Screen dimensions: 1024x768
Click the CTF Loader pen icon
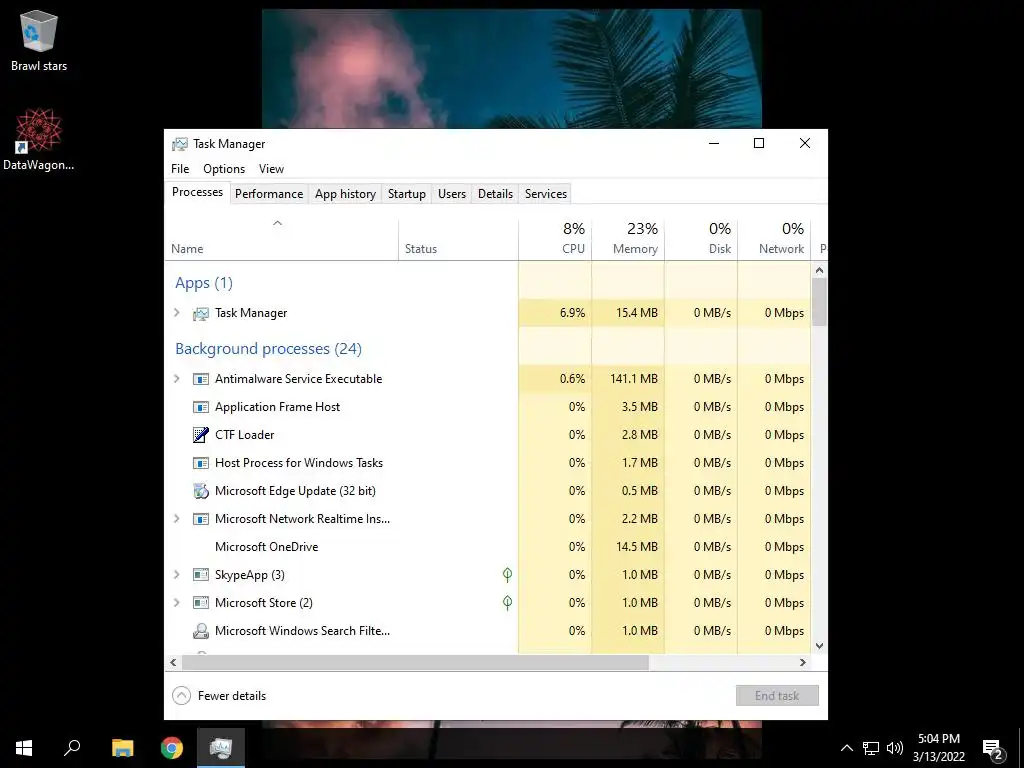200,435
